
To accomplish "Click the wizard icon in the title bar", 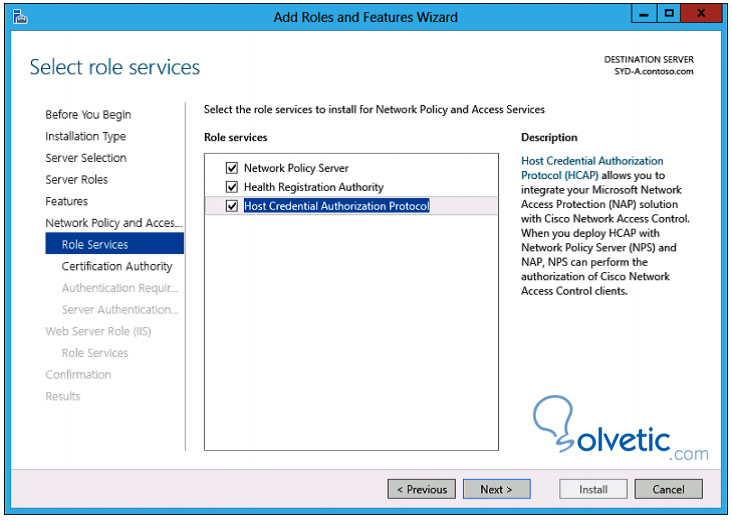I will (20, 17).
